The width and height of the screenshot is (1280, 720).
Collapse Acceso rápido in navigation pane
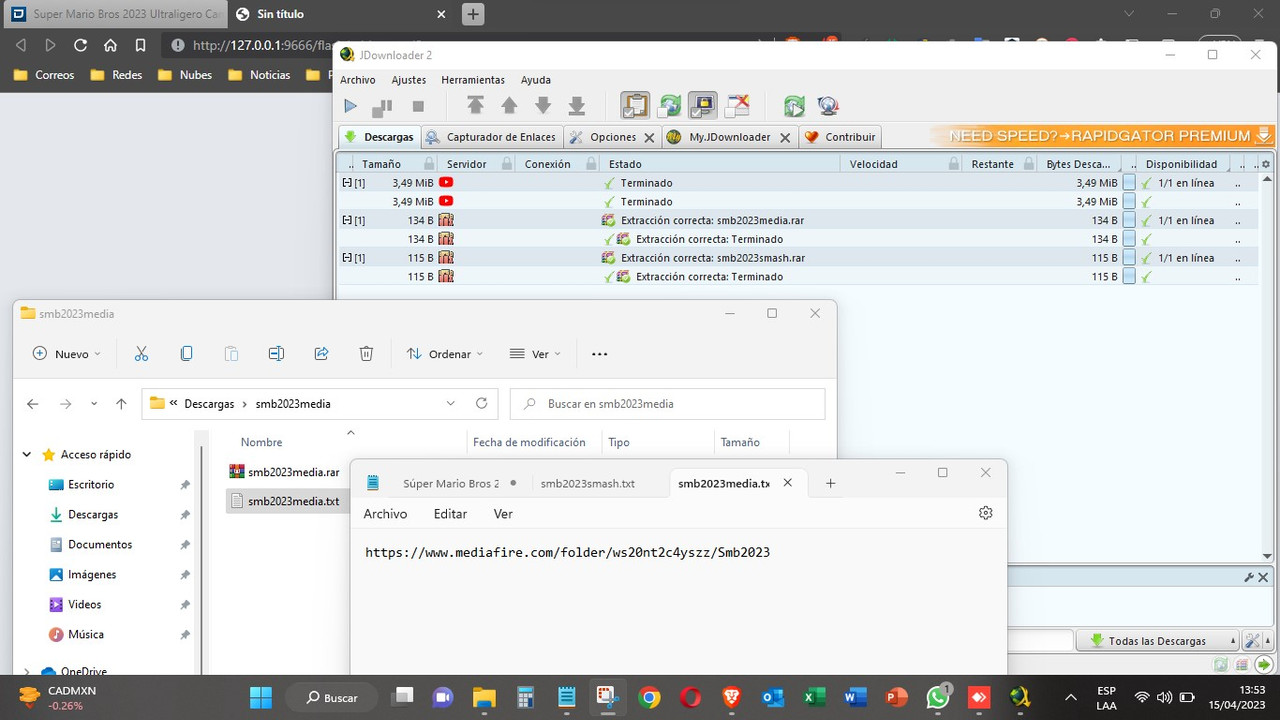click(x=27, y=455)
